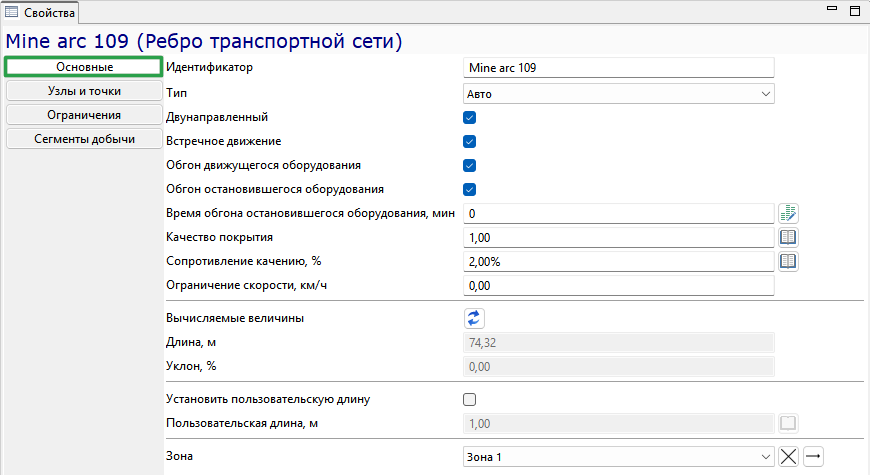This screenshot has height=475, width=870.
Task: Click the Идентификатор field with Mine arc 109
Action: tap(619, 68)
